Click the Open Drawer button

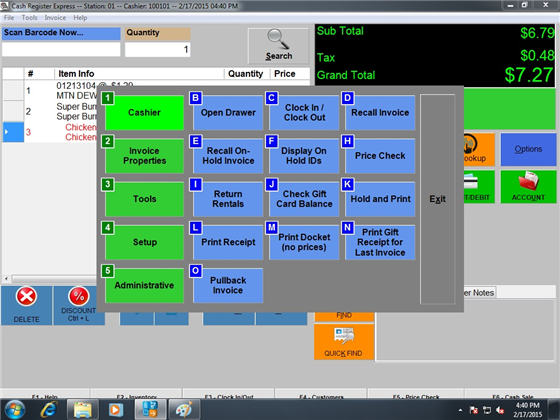click(x=228, y=112)
